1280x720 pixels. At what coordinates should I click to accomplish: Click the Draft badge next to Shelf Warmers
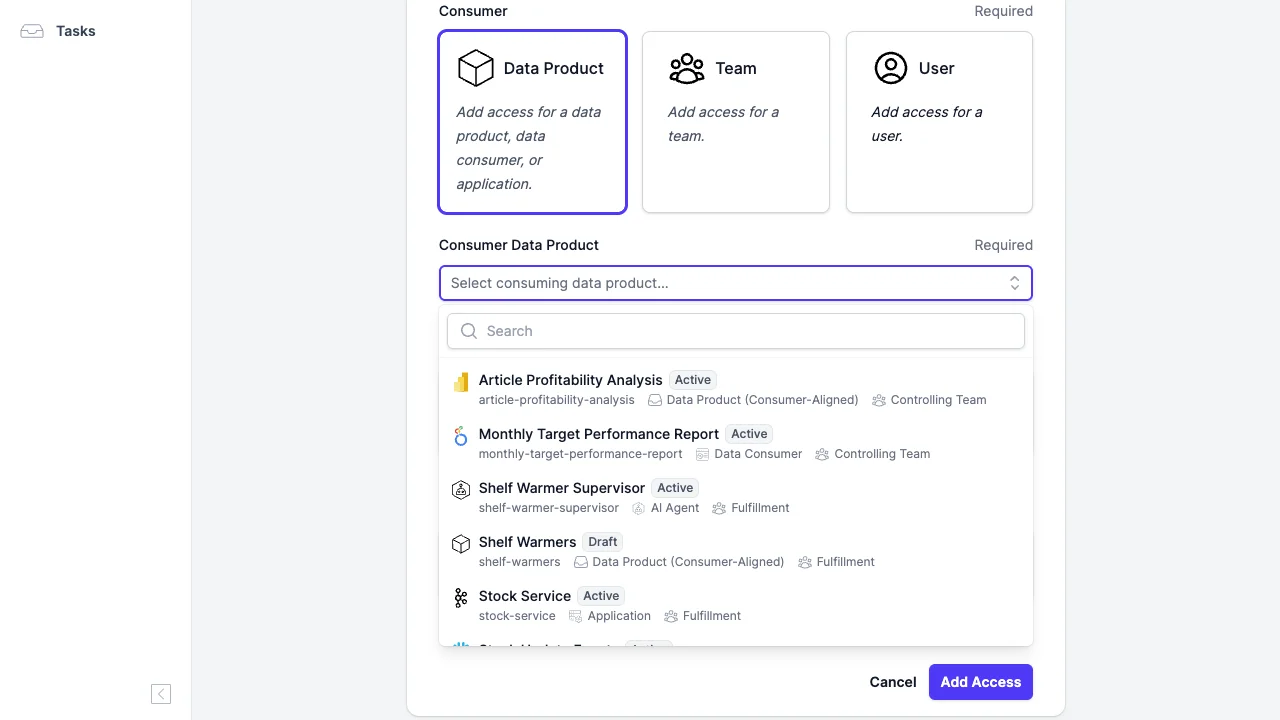point(603,542)
